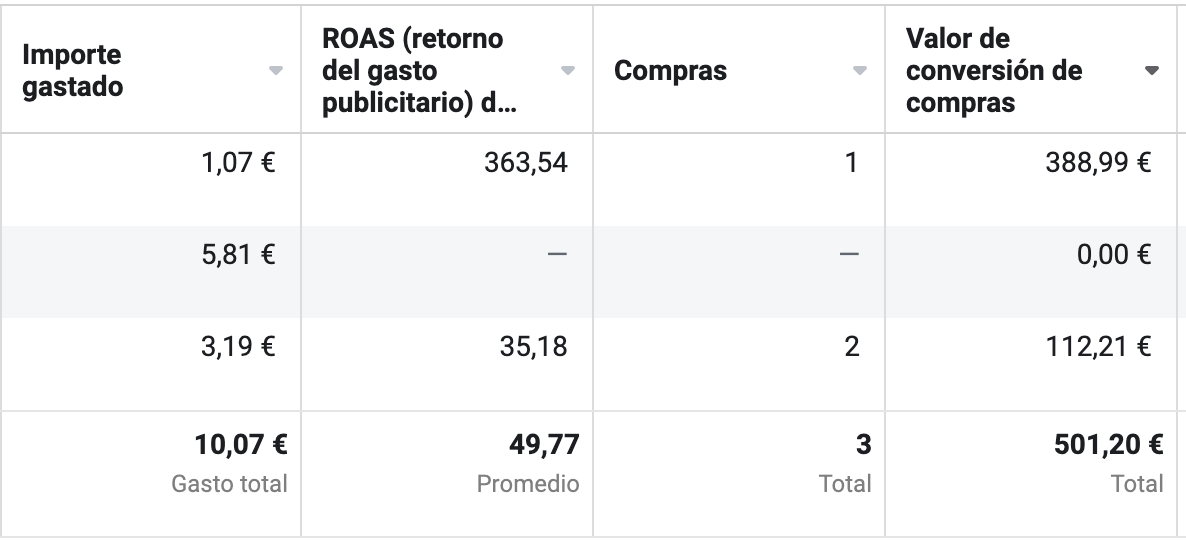Click the Valor de conversión de compras header
This screenshot has height=540, width=1186.
(x=994, y=70)
